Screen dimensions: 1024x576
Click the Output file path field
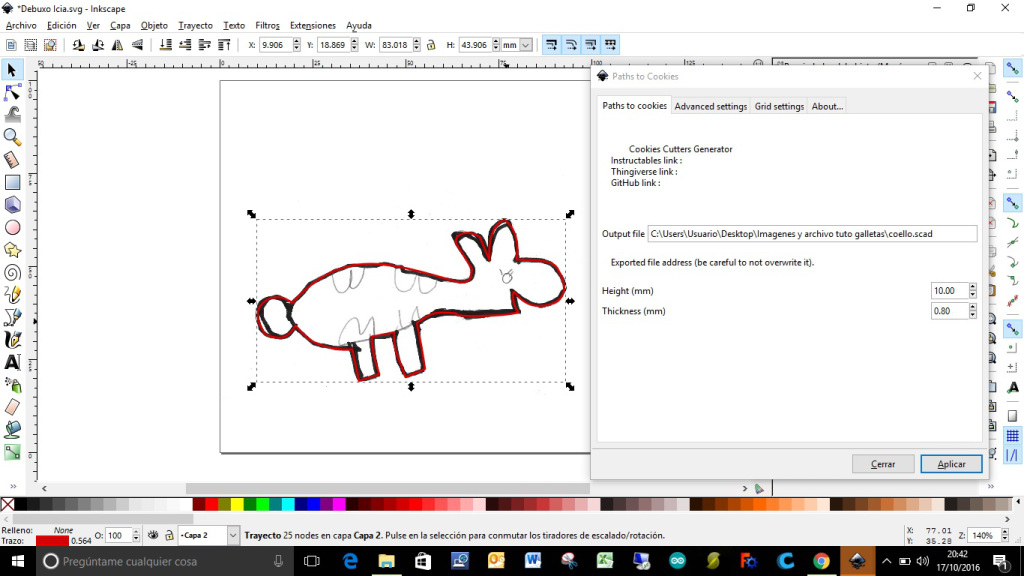click(811, 234)
